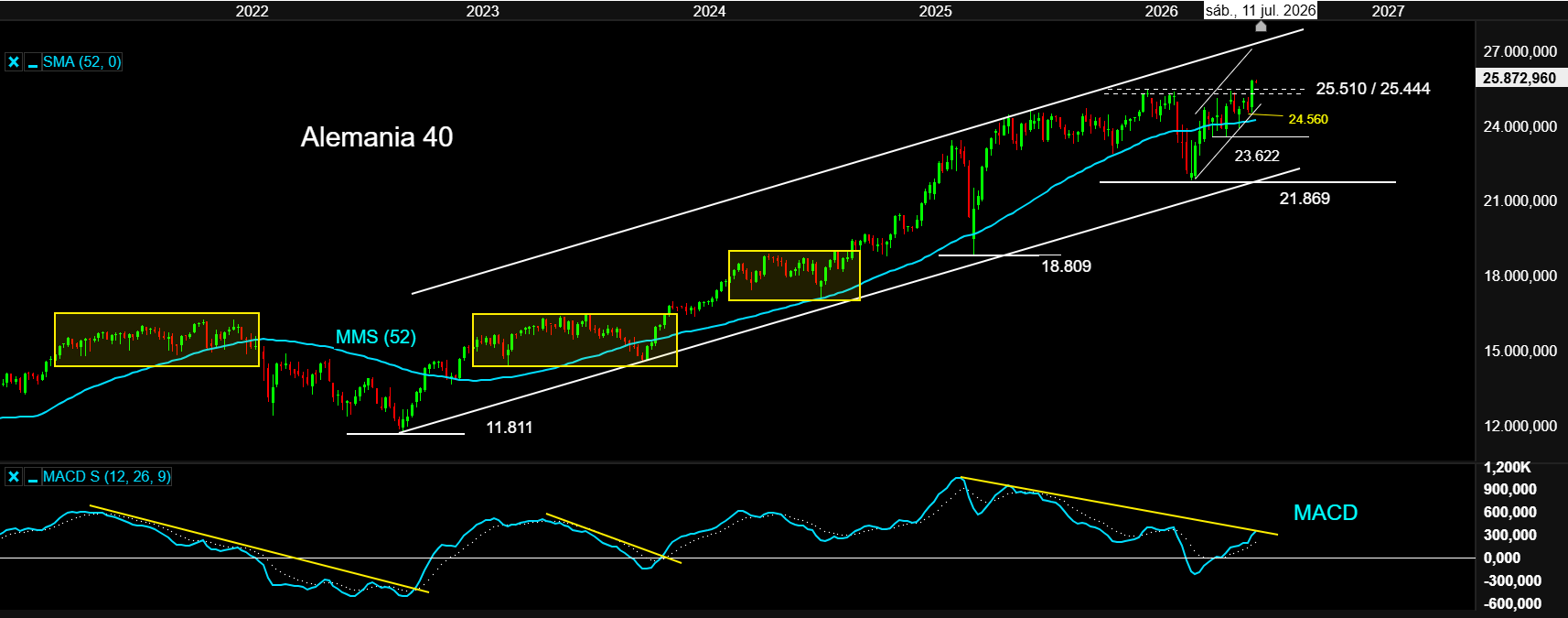Screen dimensions: 1568x618
Task: Click the date cursor marker below 11 jul. 2026
Action: pos(1261,27)
